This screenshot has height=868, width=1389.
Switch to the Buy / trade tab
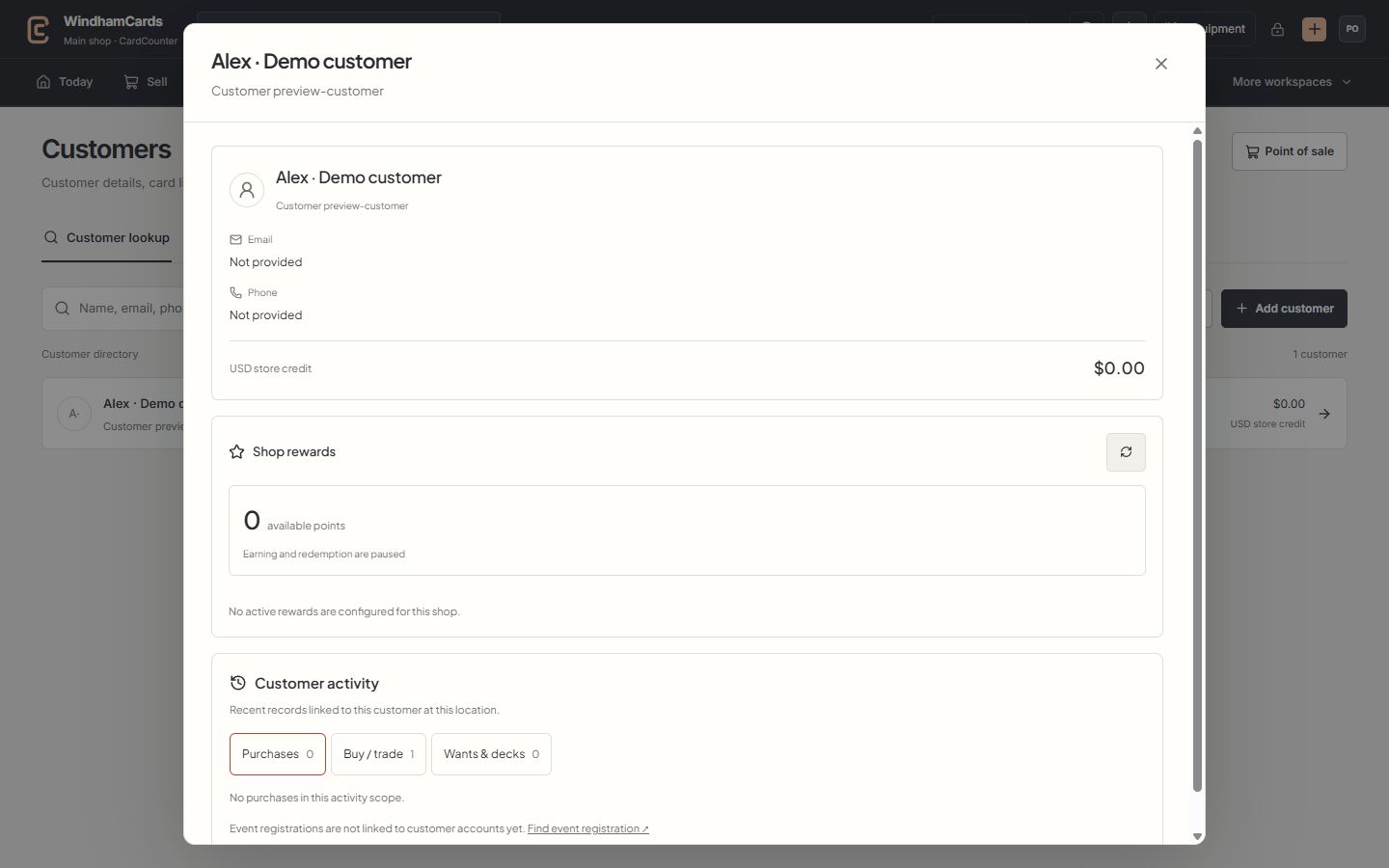(x=378, y=754)
